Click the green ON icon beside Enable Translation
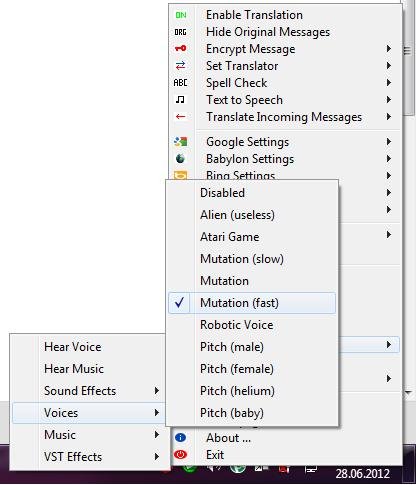416x485 pixels. (x=181, y=15)
